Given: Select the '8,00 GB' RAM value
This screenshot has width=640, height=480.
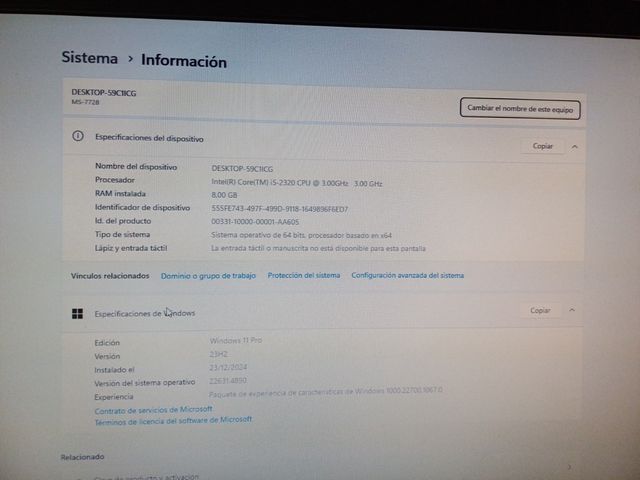Looking at the screenshot, I should point(224,195).
